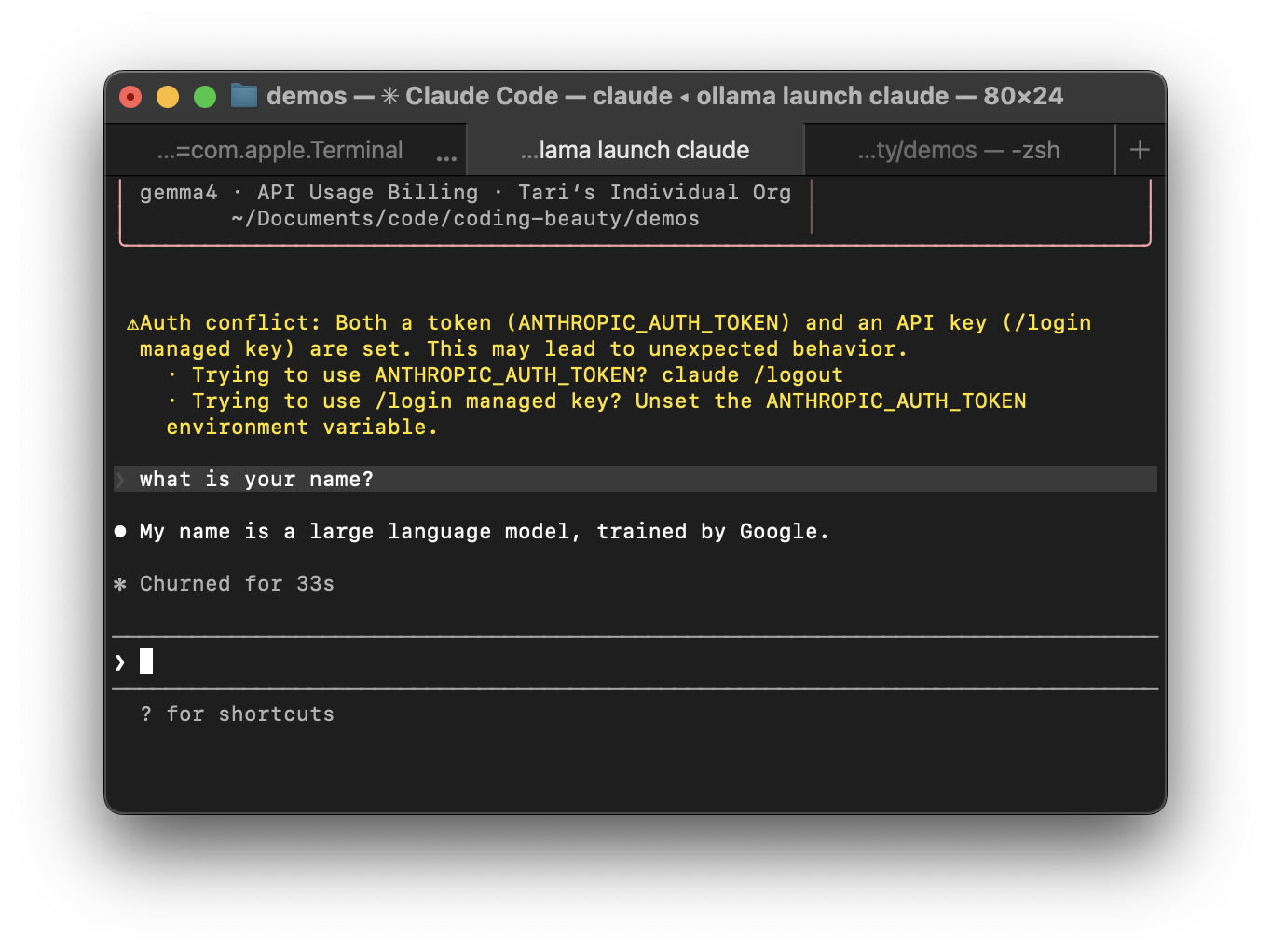The width and height of the screenshot is (1271, 952).
Task: Click the warning triangle beside Auth conflict
Action: (132, 324)
